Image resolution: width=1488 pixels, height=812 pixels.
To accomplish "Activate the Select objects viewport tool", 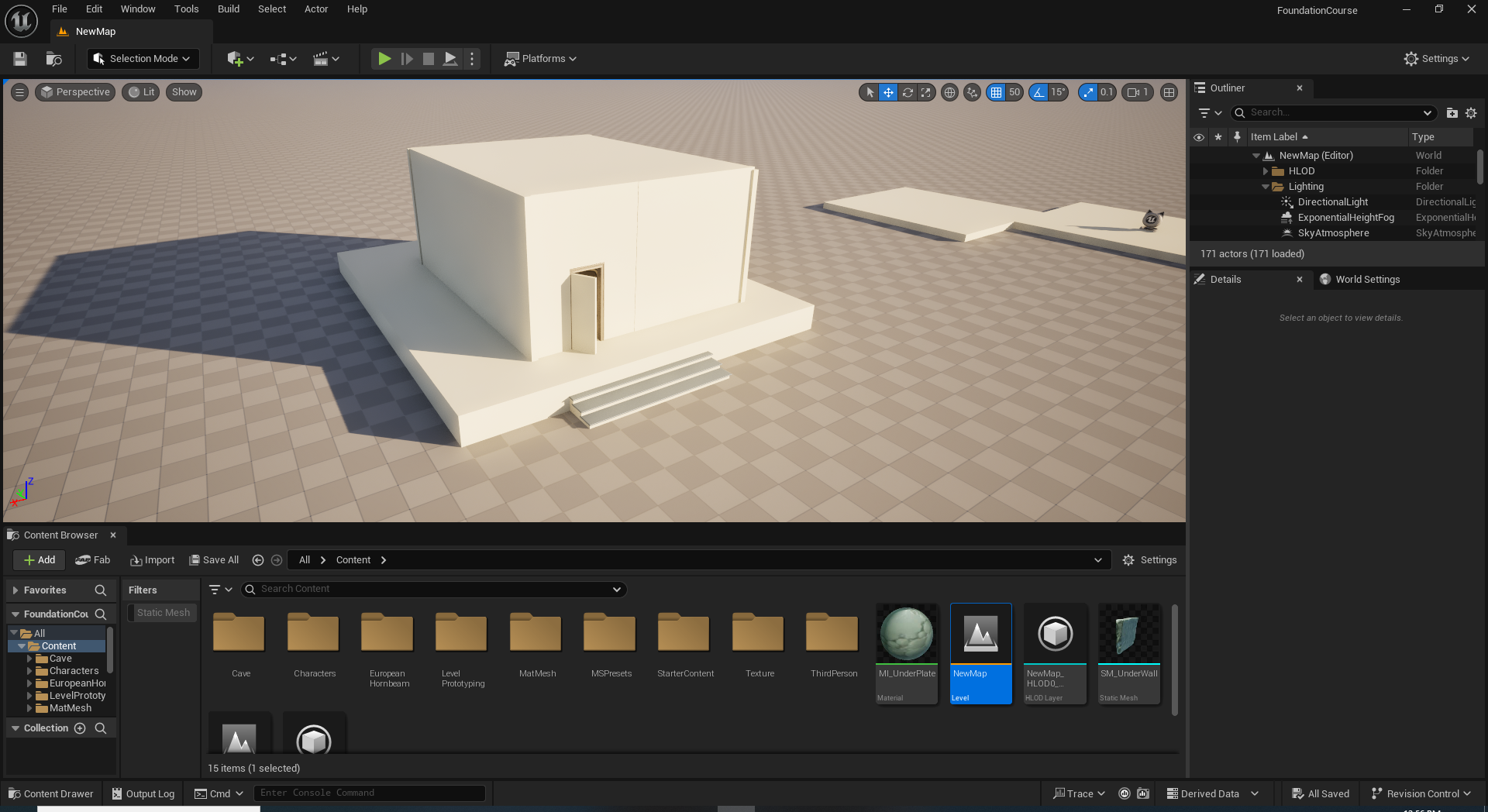I will click(870, 92).
